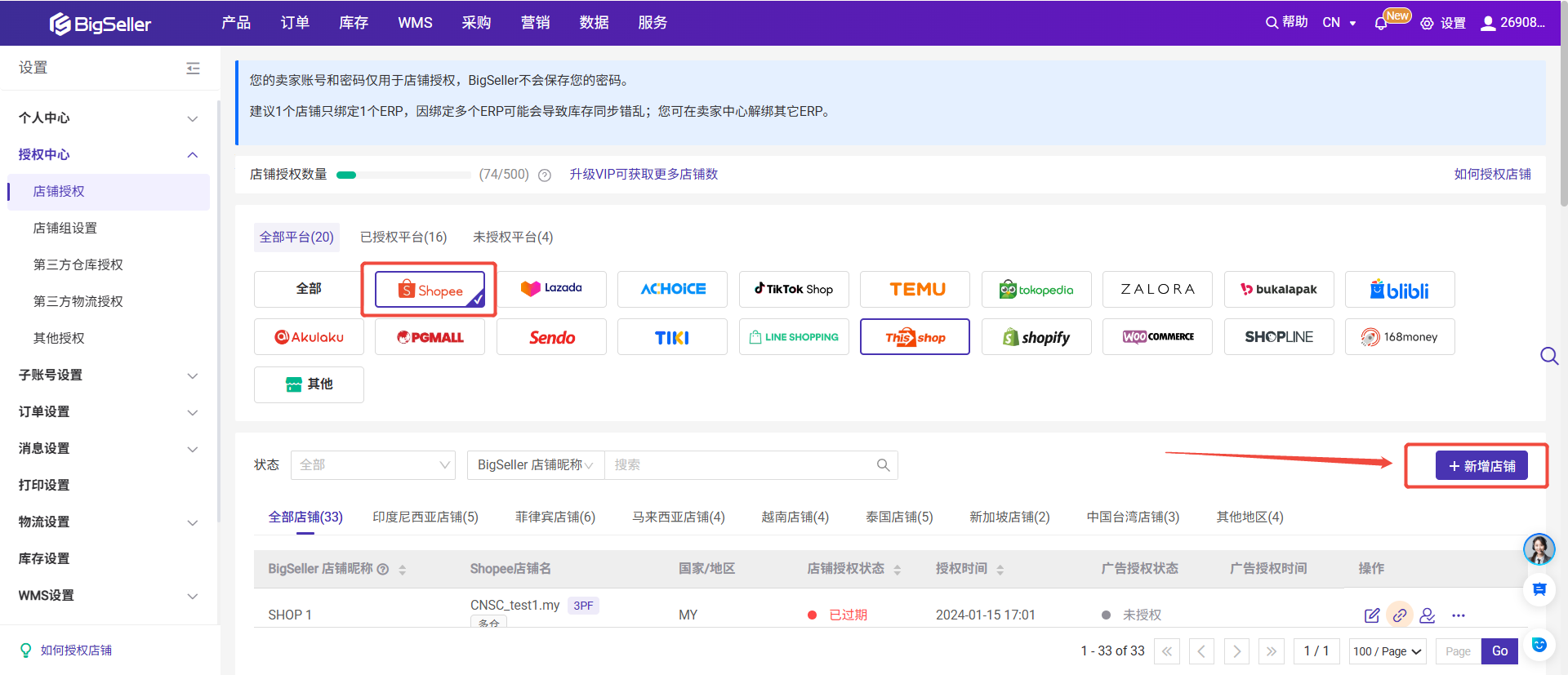
Task: Click the notification bell icon
Action: pyautogui.click(x=1381, y=24)
